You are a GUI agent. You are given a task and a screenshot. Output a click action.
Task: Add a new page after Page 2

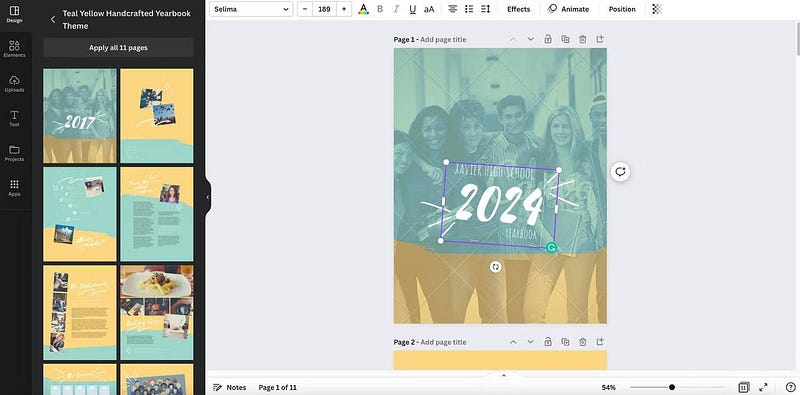(x=600, y=342)
